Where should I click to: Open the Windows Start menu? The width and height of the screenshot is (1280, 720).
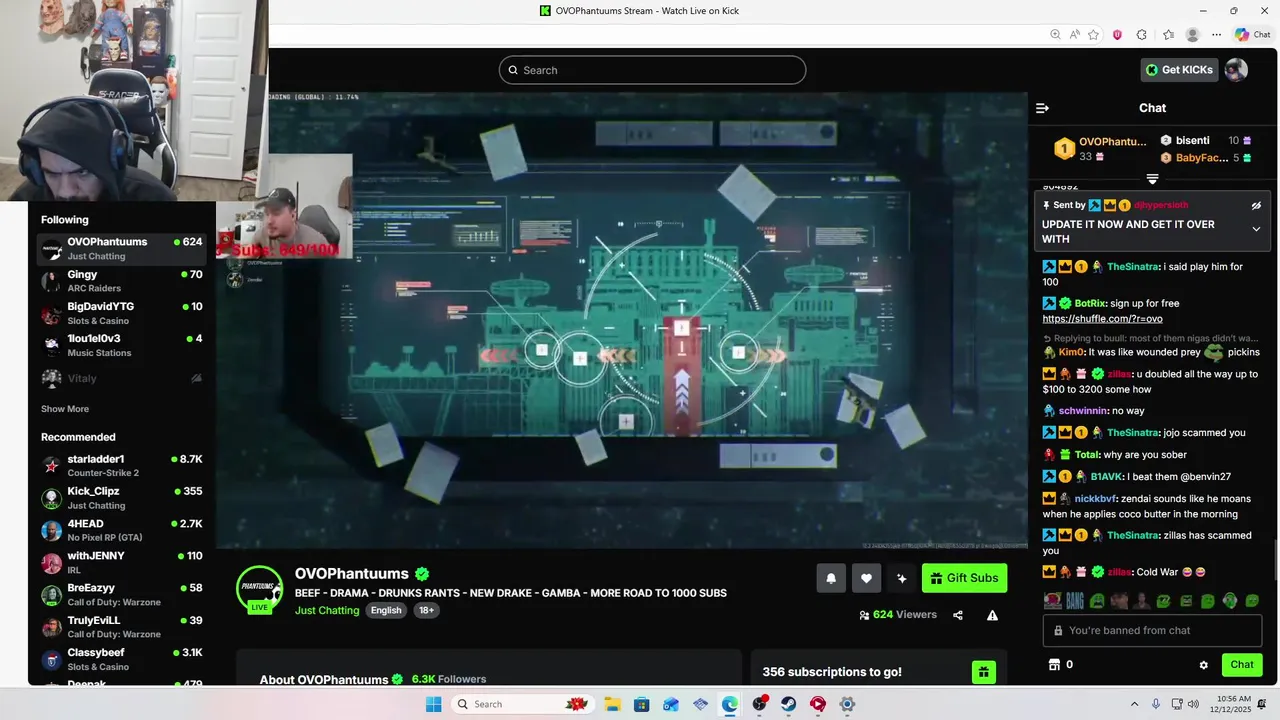pos(433,704)
